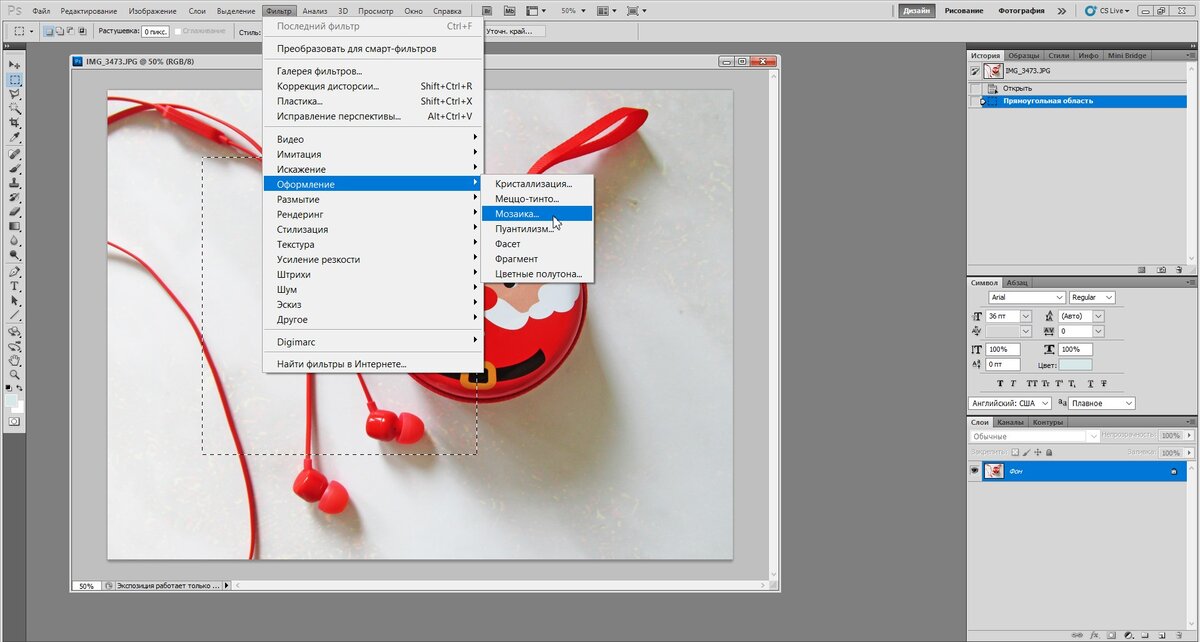
Task: Delete layer trash icon in Layers panel
Action: 1179,635
